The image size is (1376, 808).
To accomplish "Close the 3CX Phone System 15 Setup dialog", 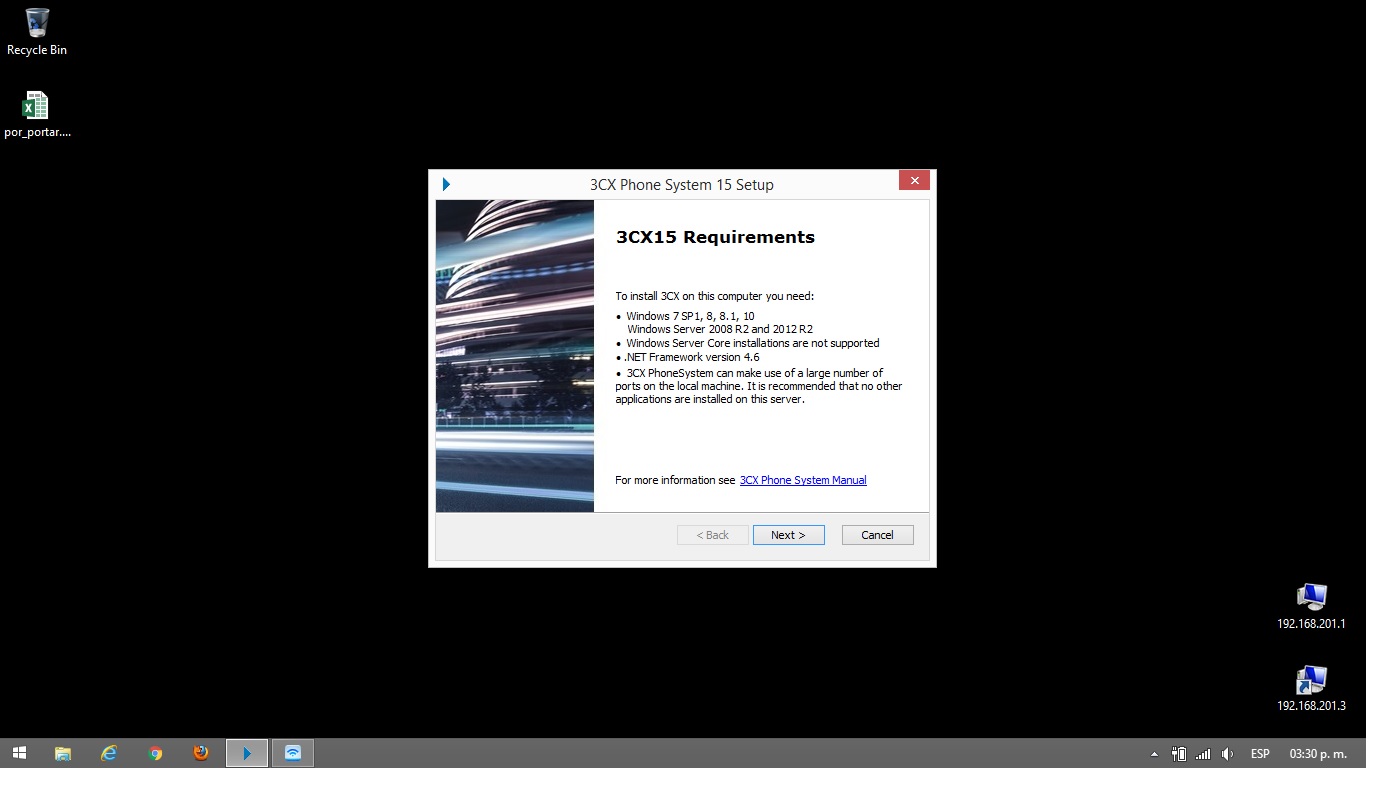I will 914,181.
